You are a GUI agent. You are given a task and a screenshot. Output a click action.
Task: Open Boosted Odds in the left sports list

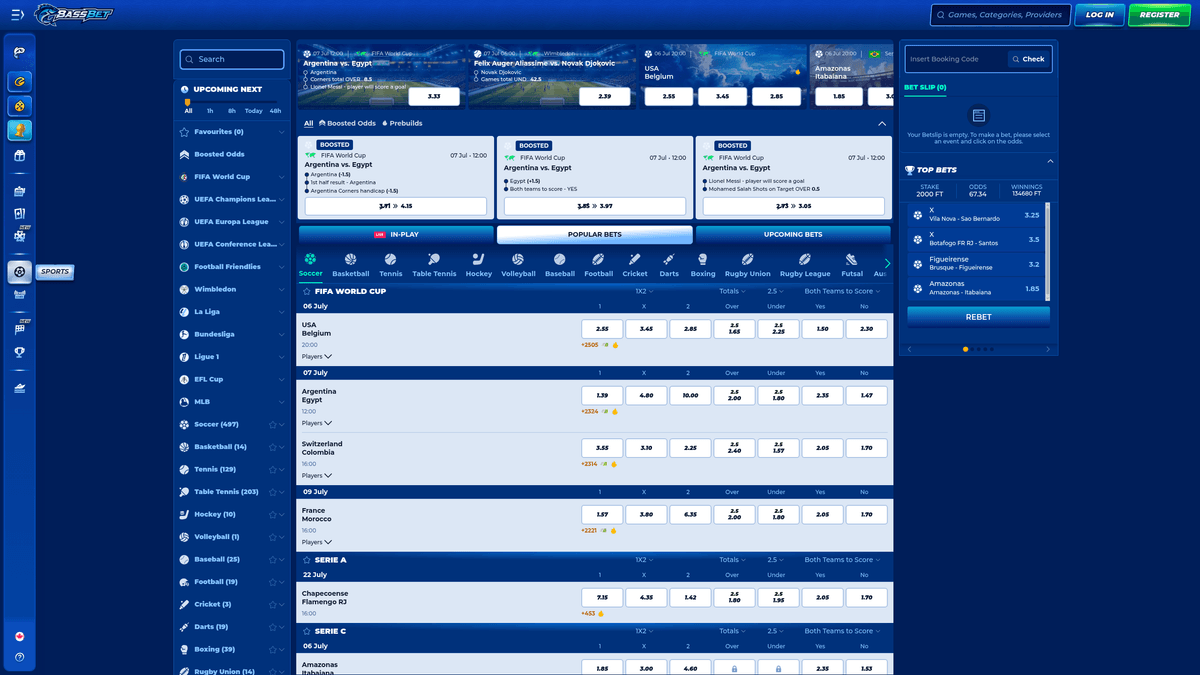(x=232, y=154)
